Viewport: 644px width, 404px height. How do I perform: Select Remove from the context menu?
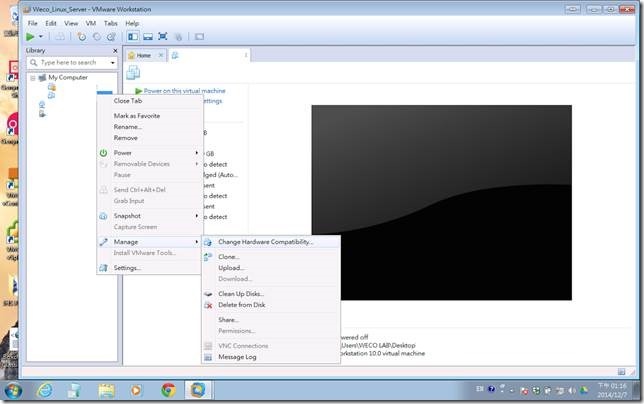coord(126,138)
